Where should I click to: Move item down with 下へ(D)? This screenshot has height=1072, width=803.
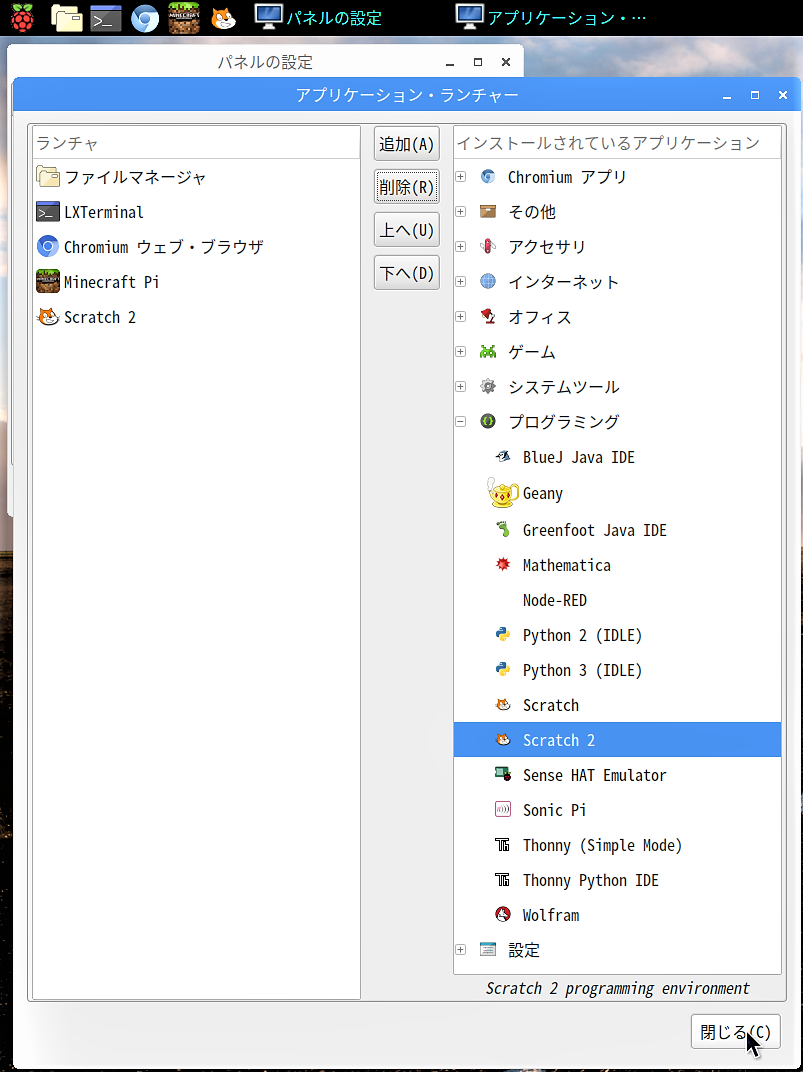407,273
